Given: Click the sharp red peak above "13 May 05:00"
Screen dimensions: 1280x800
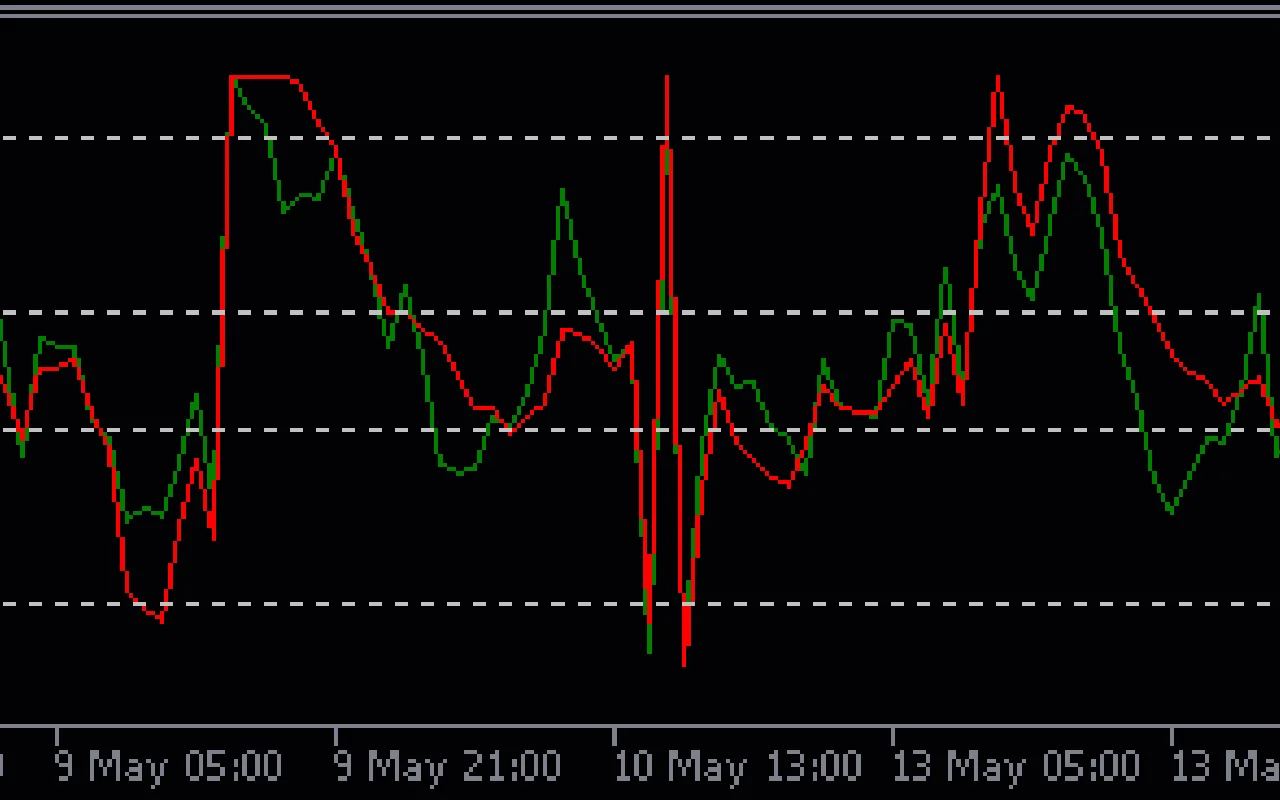Looking at the screenshot, I should (x=997, y=80).
